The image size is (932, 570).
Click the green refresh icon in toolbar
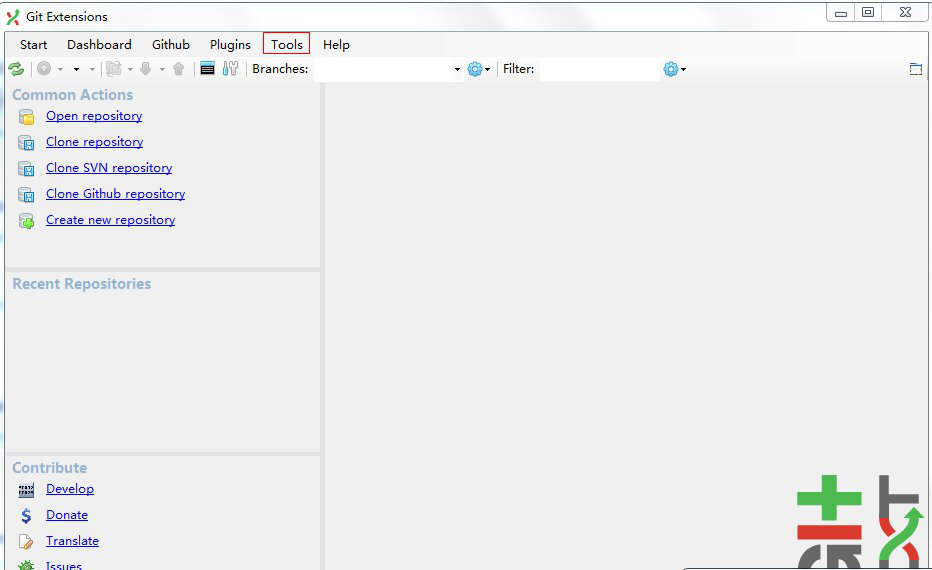point(16,69)
